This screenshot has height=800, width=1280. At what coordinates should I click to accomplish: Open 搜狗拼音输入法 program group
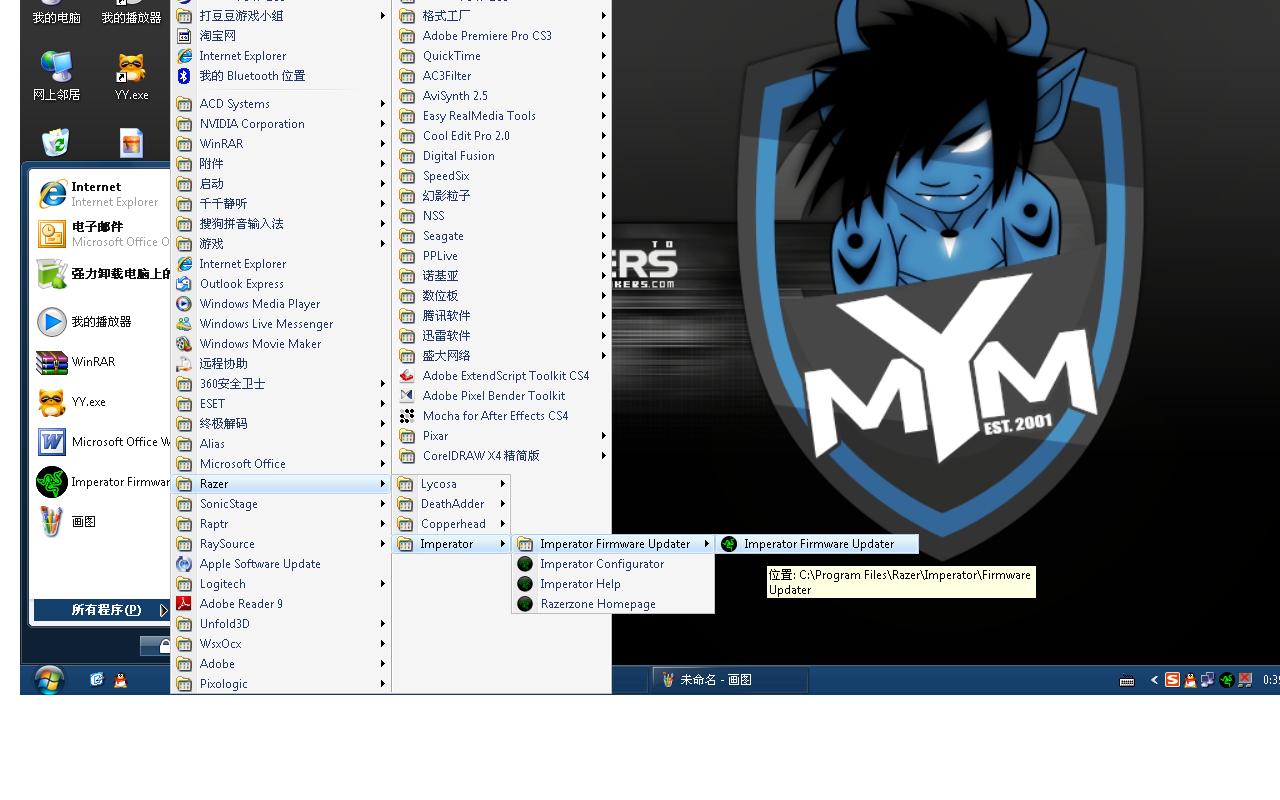pyautogui.click(x=280, y=224)
